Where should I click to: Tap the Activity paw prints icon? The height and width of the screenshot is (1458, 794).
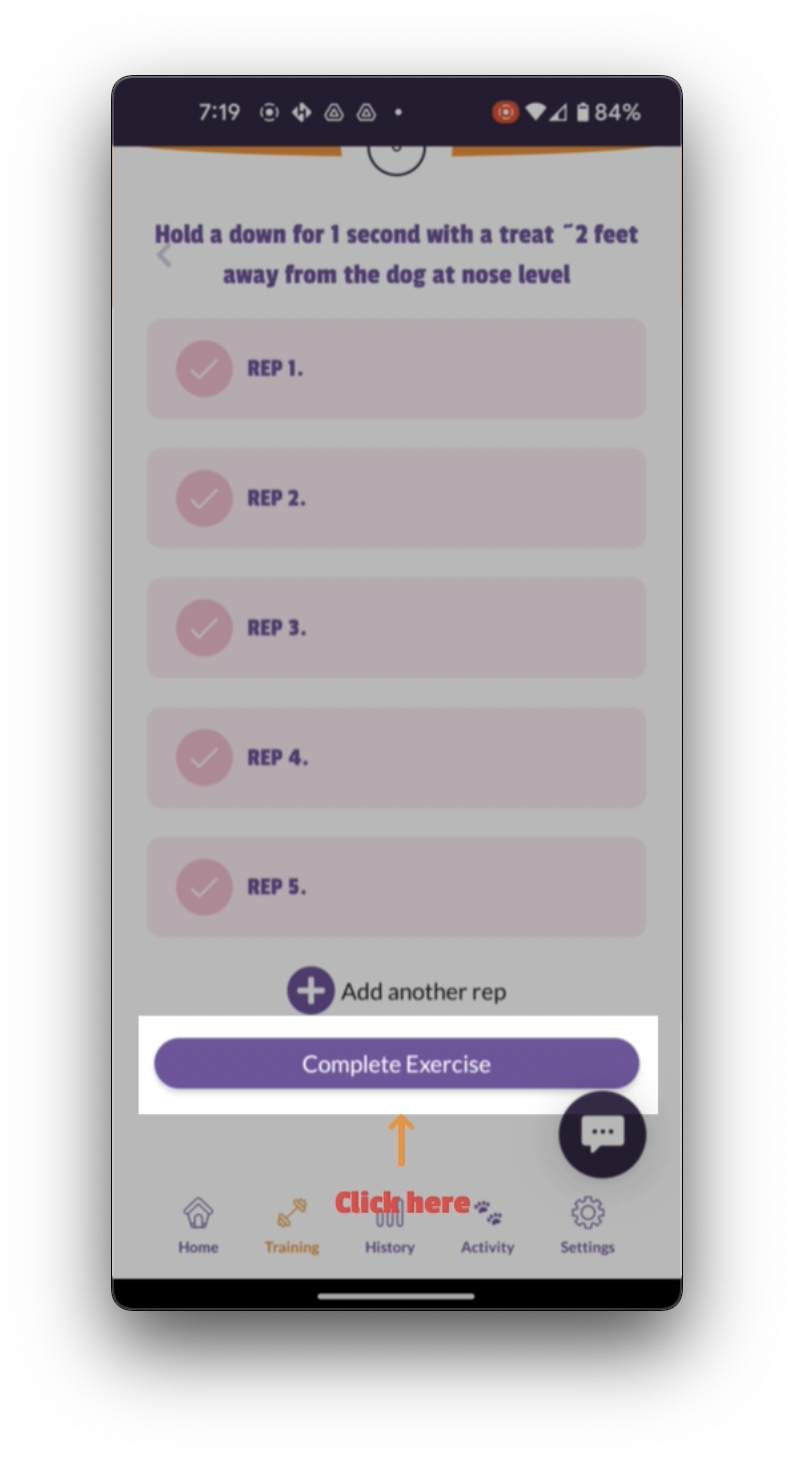pyautogui.click(x=488, y=1213)
